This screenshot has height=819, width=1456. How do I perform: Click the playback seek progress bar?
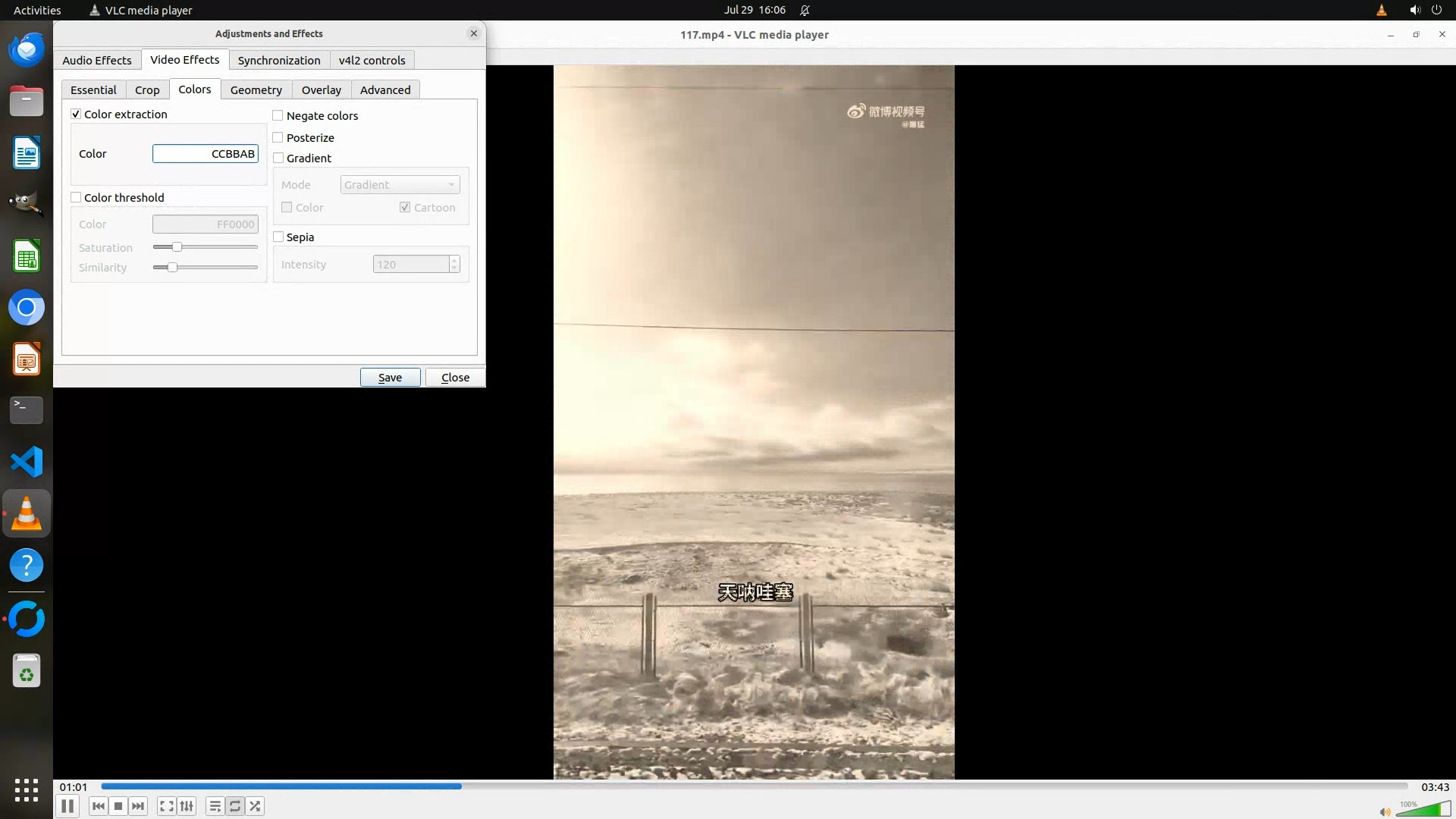click(755, 786)
